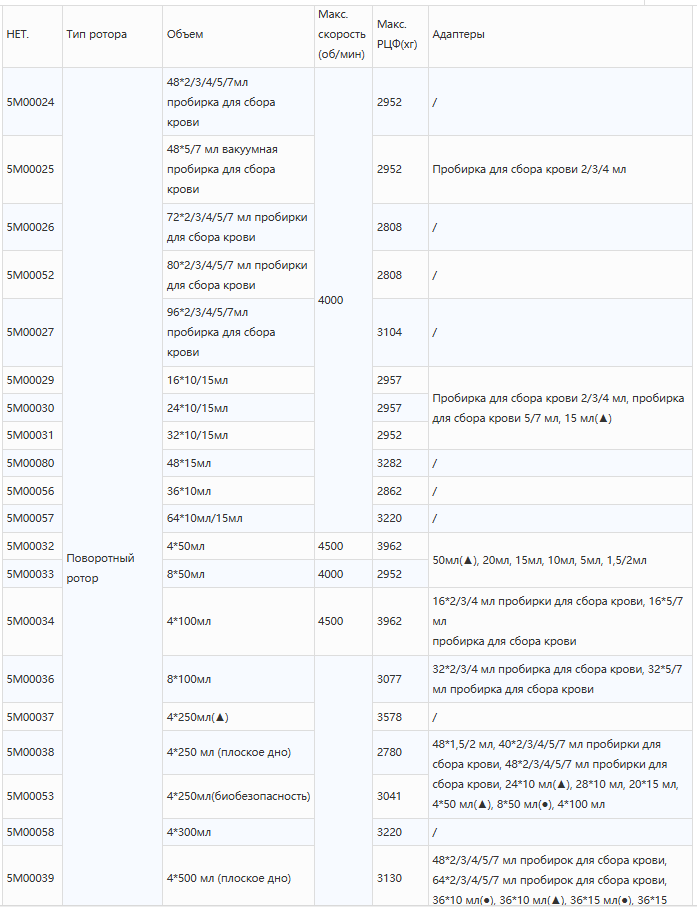Select the 50мл, 20мл, 15мл adapters cell
697x907 pixels.
coord(560,560)
